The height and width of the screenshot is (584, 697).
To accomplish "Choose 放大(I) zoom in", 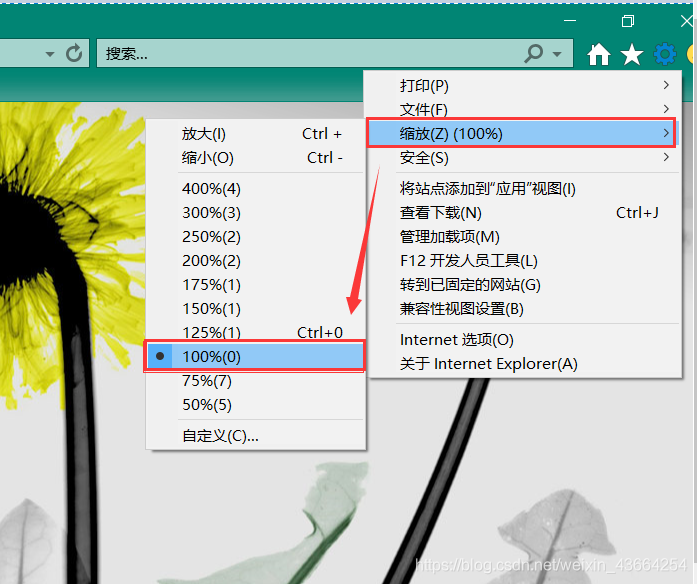I will pos(256,134).
